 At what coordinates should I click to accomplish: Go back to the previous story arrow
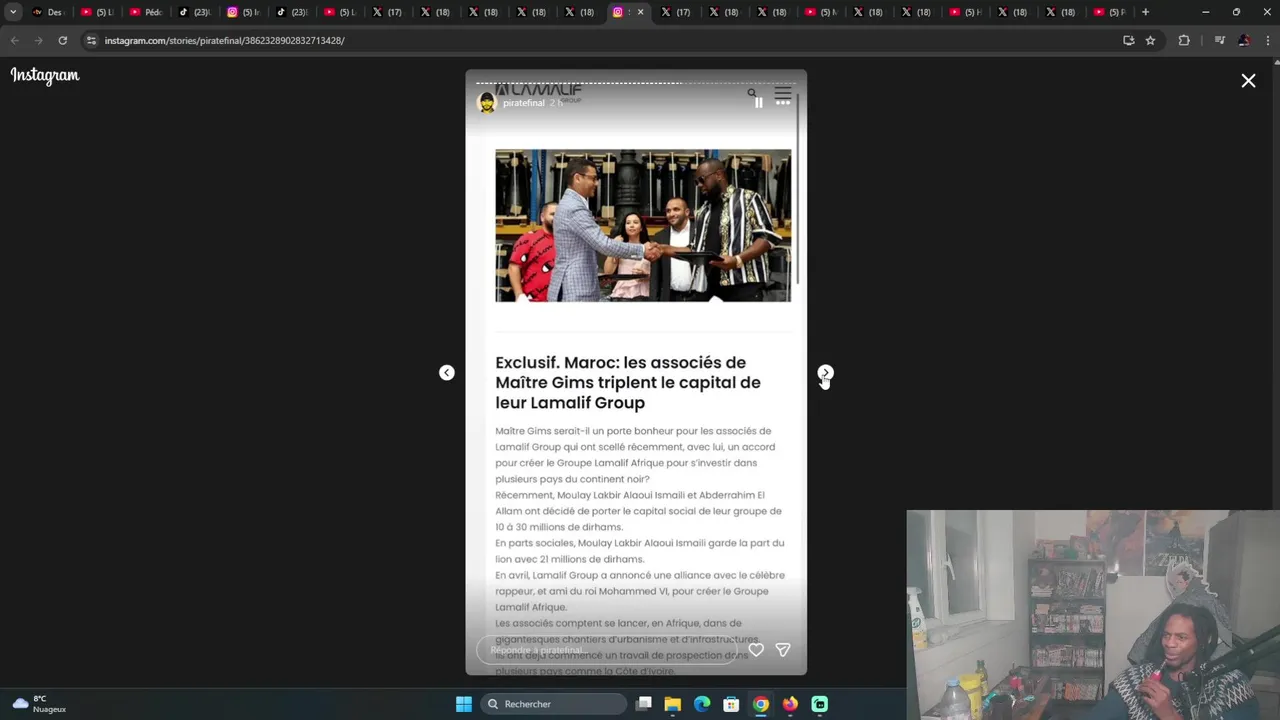(x=447, y=373)
